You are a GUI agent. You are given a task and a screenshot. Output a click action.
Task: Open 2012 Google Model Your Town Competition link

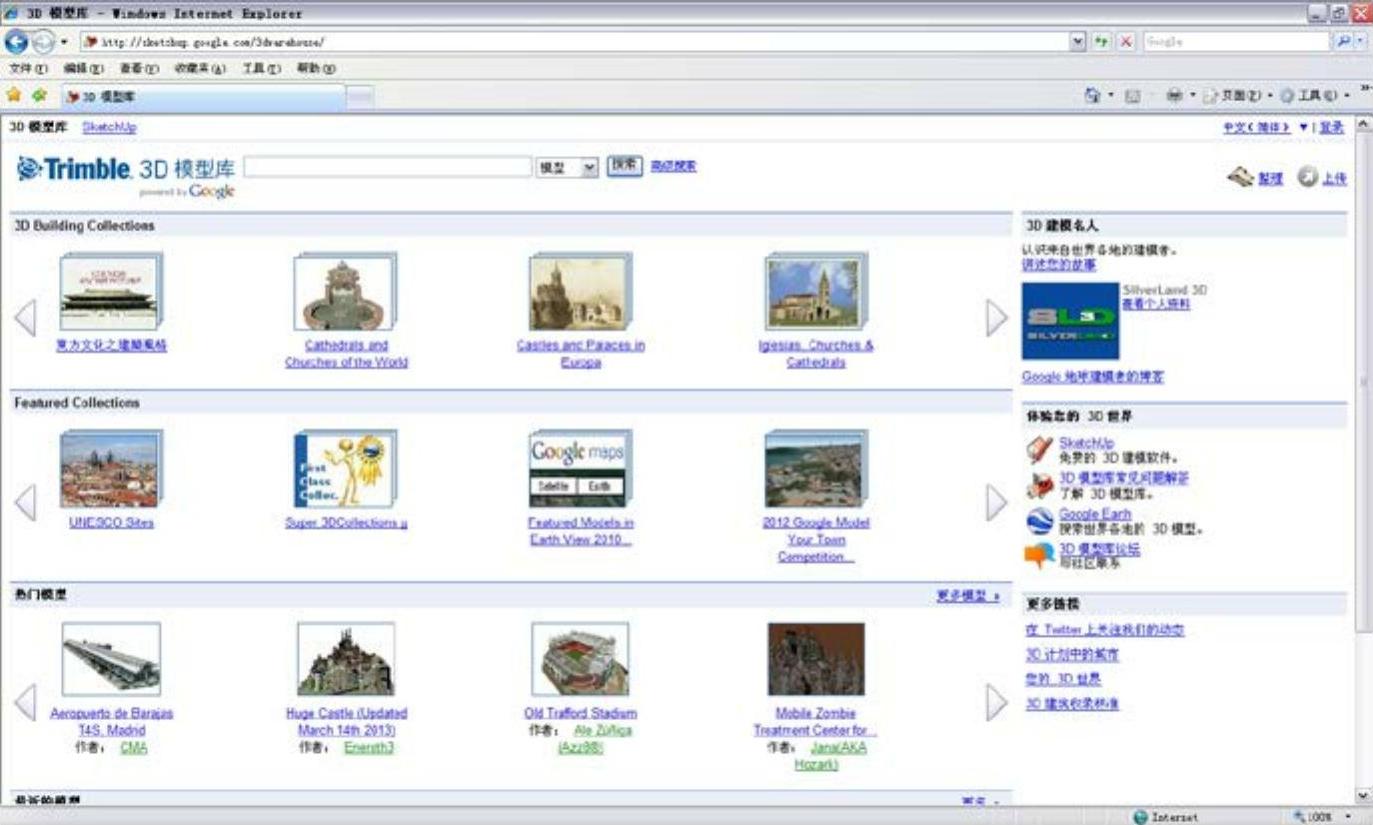[816, 540]
